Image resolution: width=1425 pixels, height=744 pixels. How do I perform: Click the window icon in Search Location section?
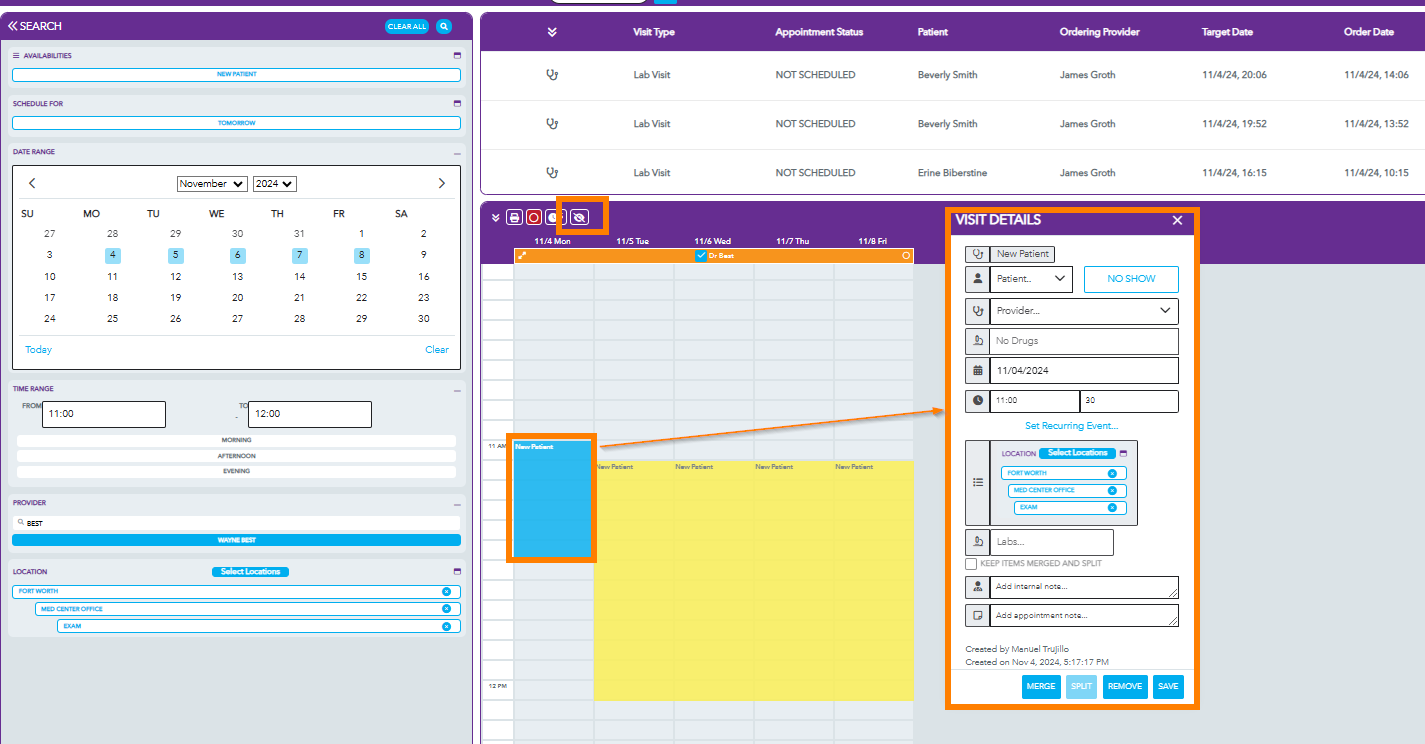tap(457, 572)
